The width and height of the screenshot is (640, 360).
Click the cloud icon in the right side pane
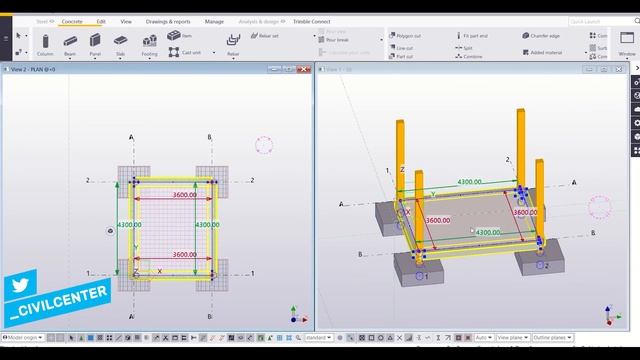pos(636,109)
